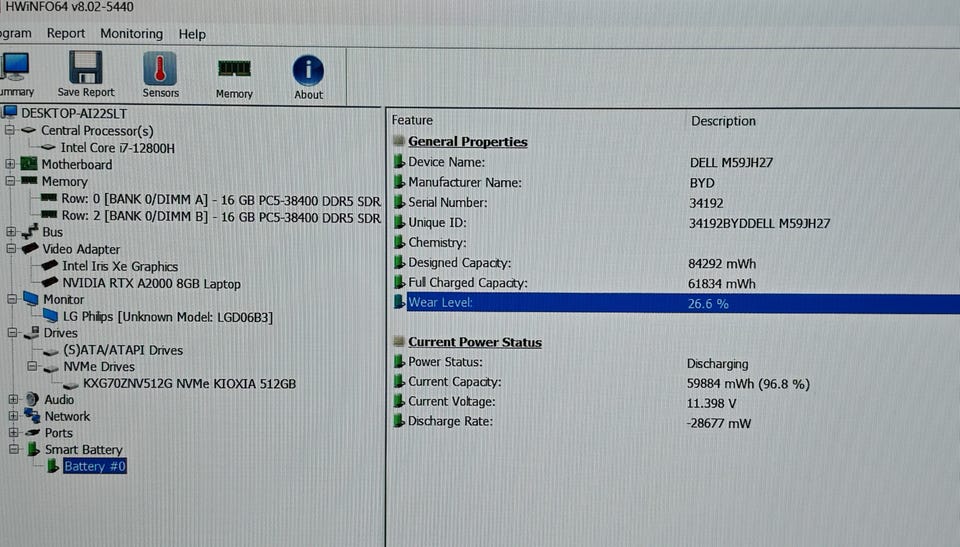The width and height of the screenshot is (960, 547).
Task: Open the Save Report toolbar icon
Action: (x=85, y=67)
